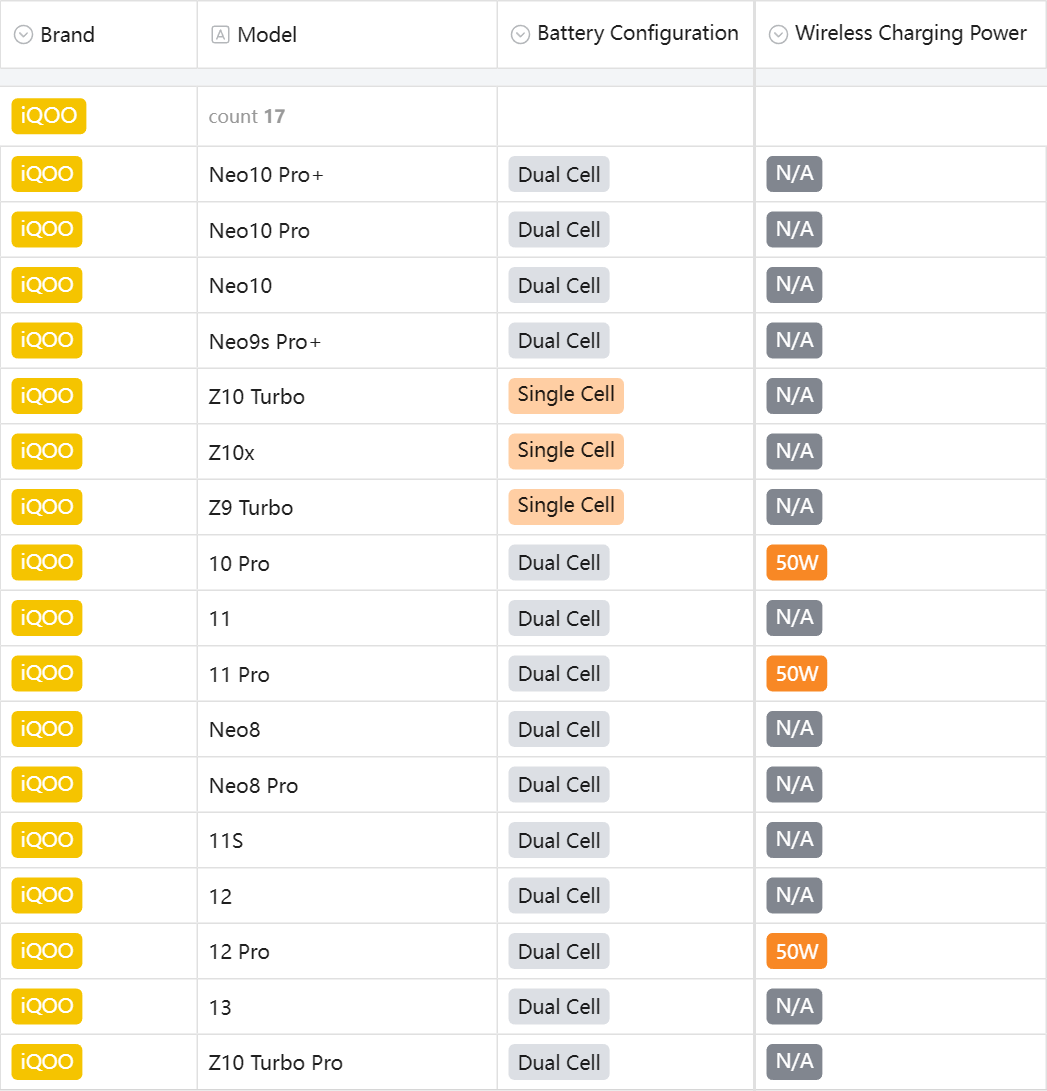Click the N/A tag in the 11S row
The image size is (1047, 1091).
coord(794,840)
